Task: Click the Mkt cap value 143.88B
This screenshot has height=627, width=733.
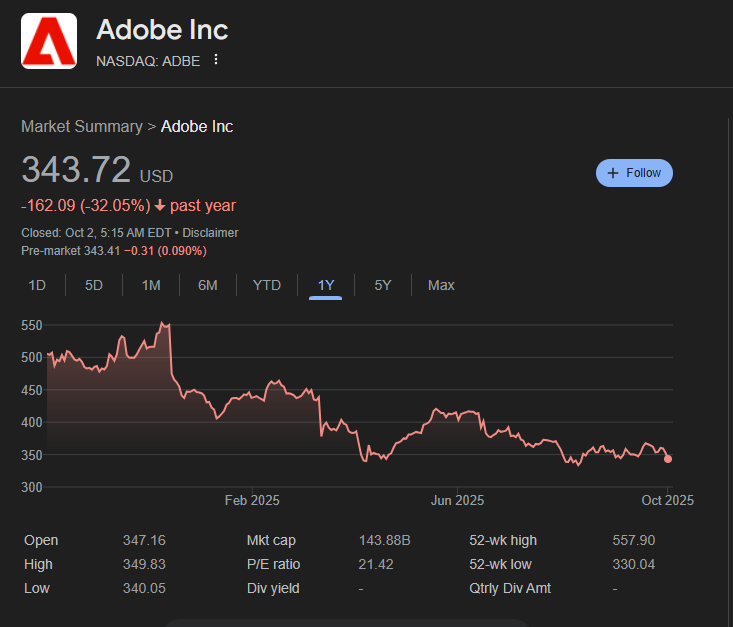Action: (385, 540)
